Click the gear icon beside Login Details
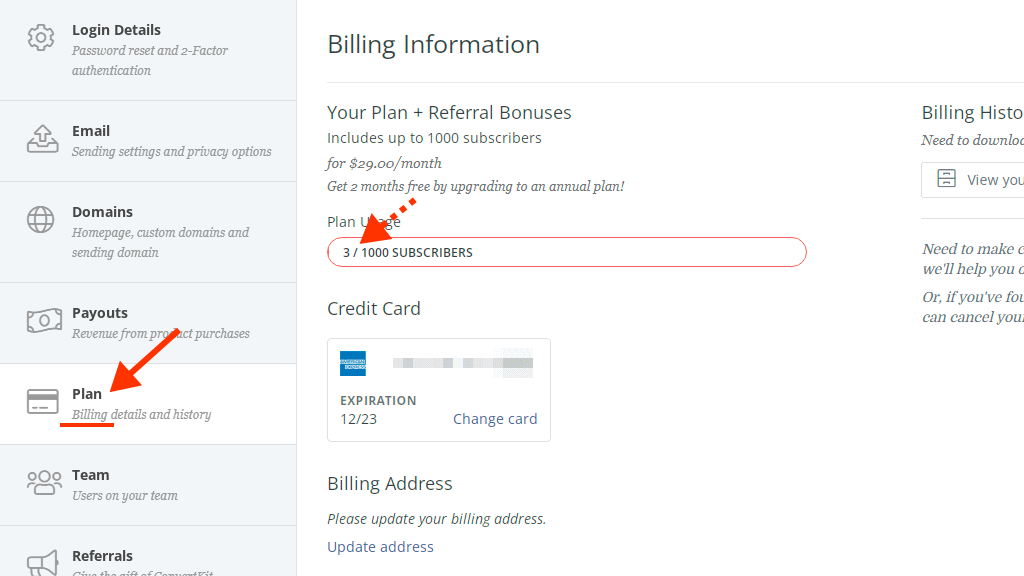This screenshot has width=1024, height=576. pos(40,38)
